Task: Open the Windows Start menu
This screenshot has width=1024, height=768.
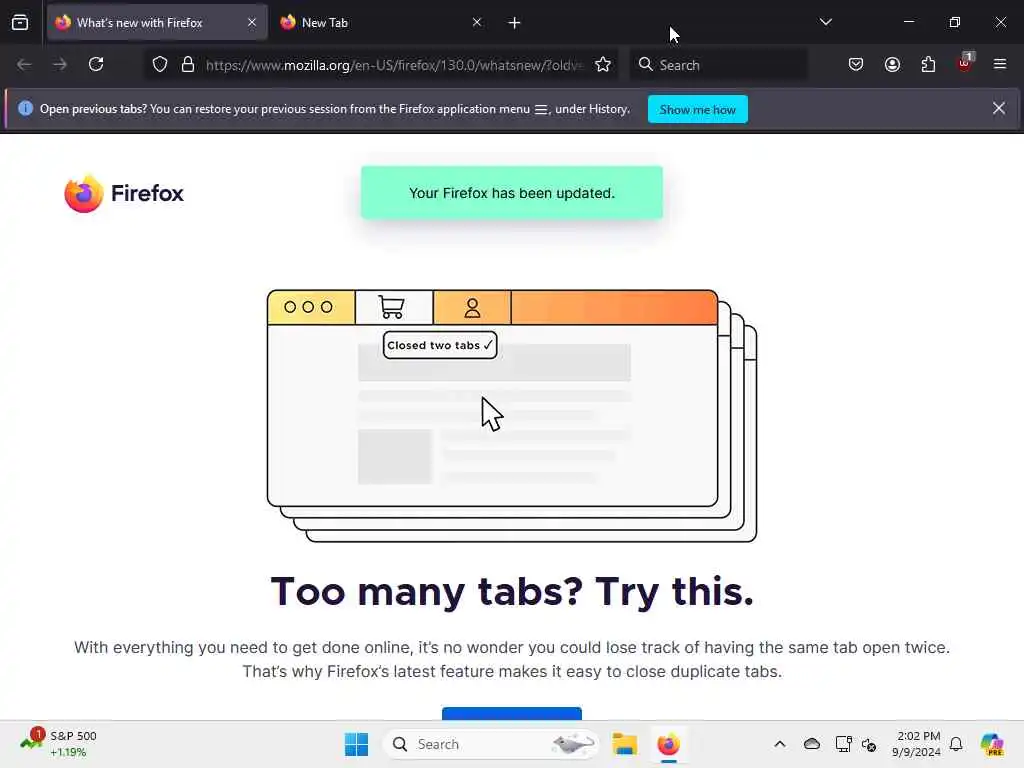Action: [x=357, y=744]
